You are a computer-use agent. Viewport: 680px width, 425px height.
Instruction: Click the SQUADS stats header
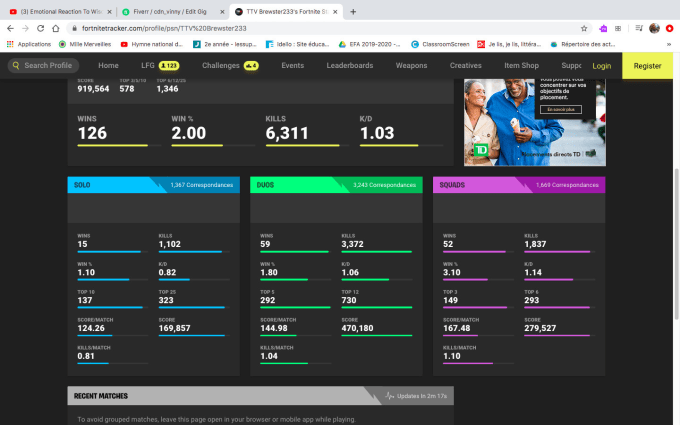519,185
